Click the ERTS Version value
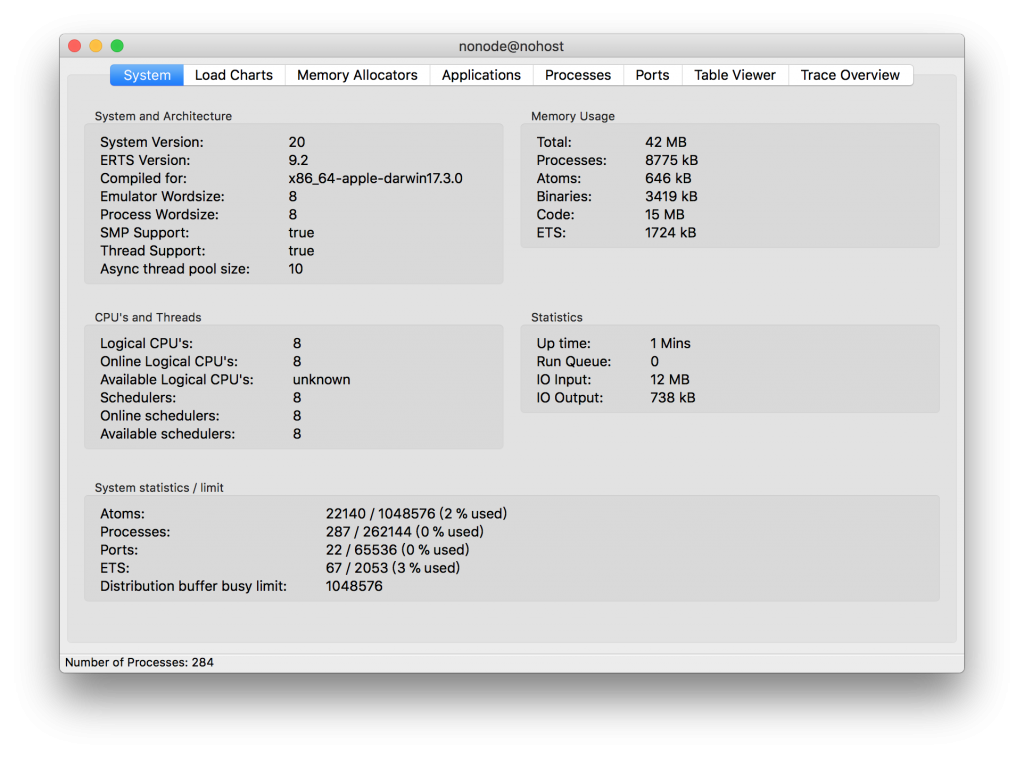This screenshot has height=758, width=1024. [x=298, y=160]
